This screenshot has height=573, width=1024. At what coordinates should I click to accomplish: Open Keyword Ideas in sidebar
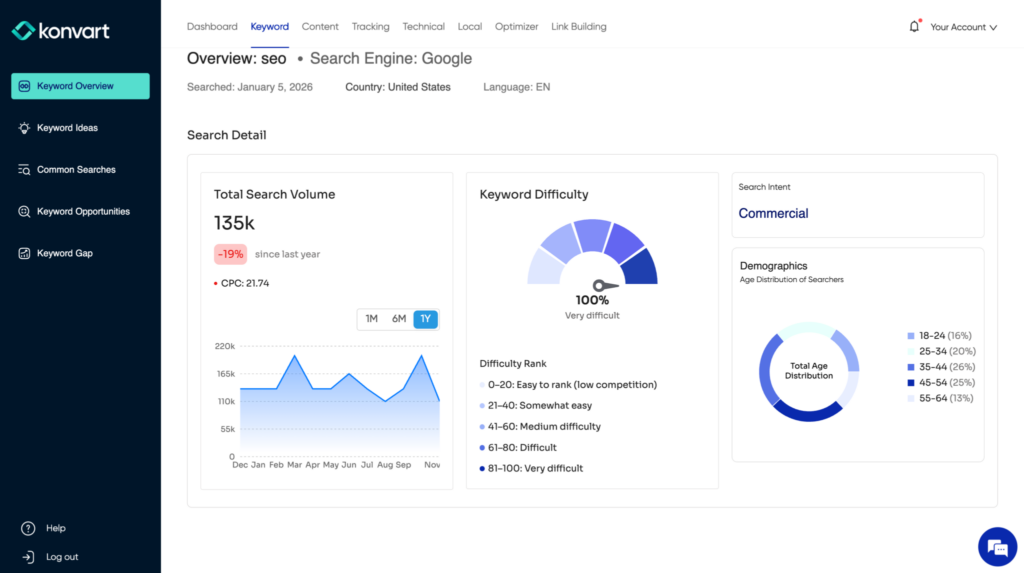(x=80, y=128)
